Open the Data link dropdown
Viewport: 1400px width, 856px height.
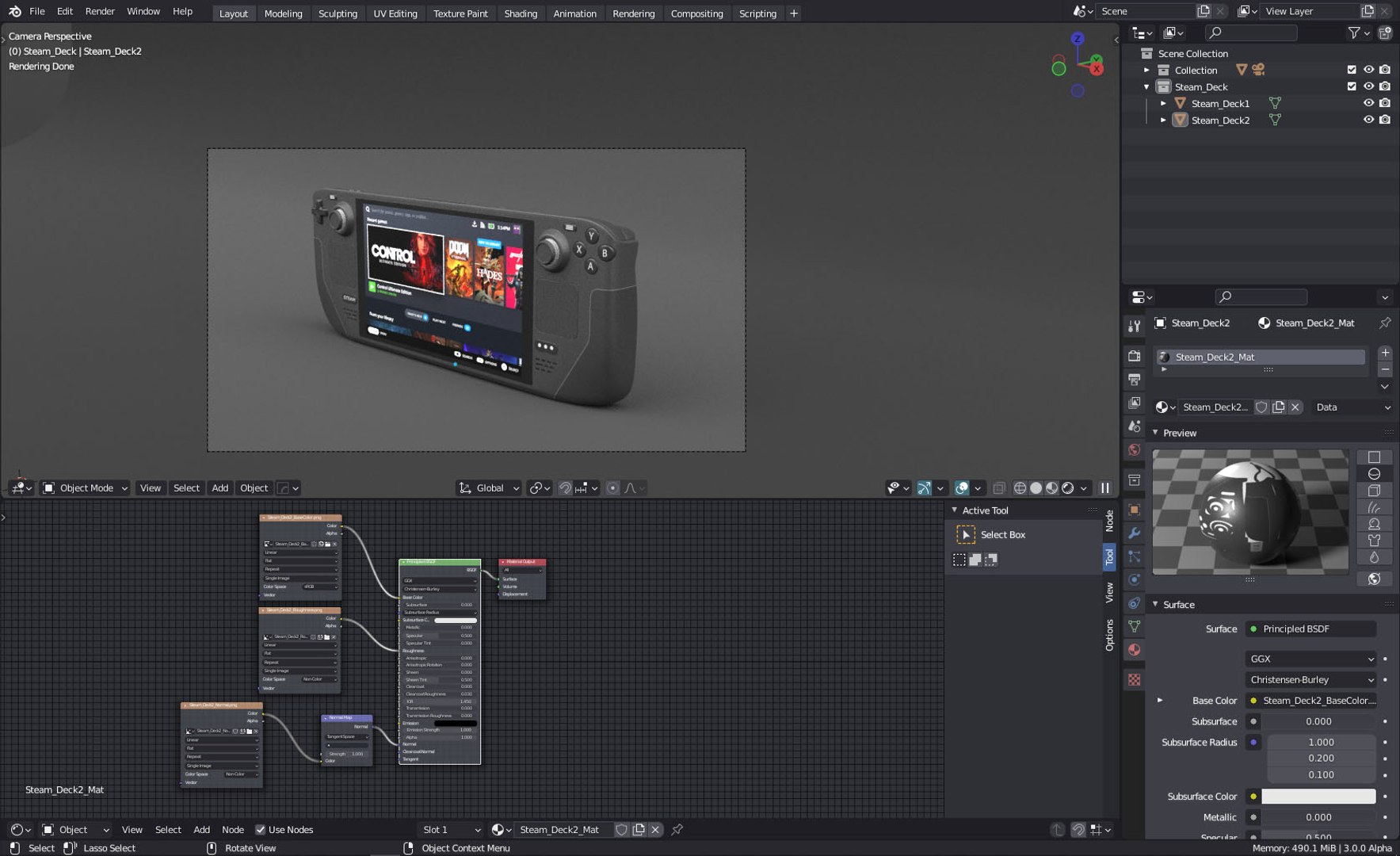(1352, 407)
